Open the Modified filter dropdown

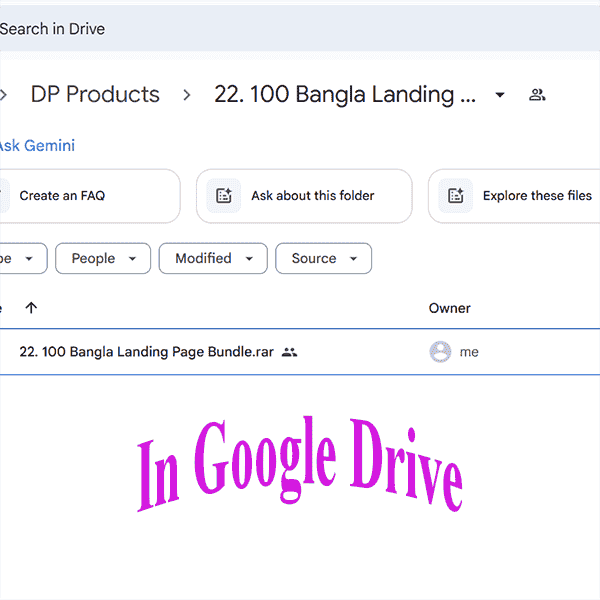[x=213, y=258]
